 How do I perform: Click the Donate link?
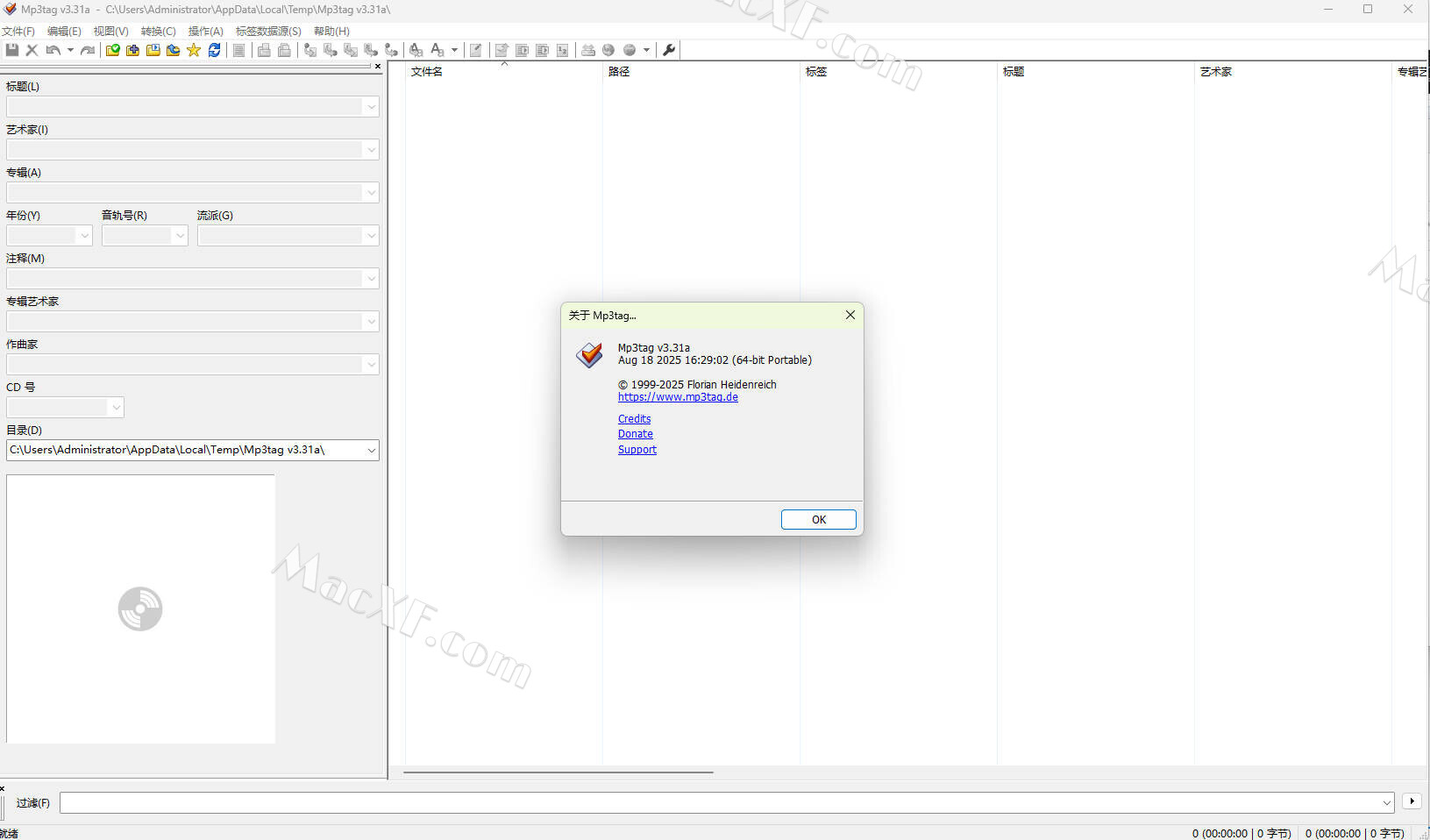[635, 434]
